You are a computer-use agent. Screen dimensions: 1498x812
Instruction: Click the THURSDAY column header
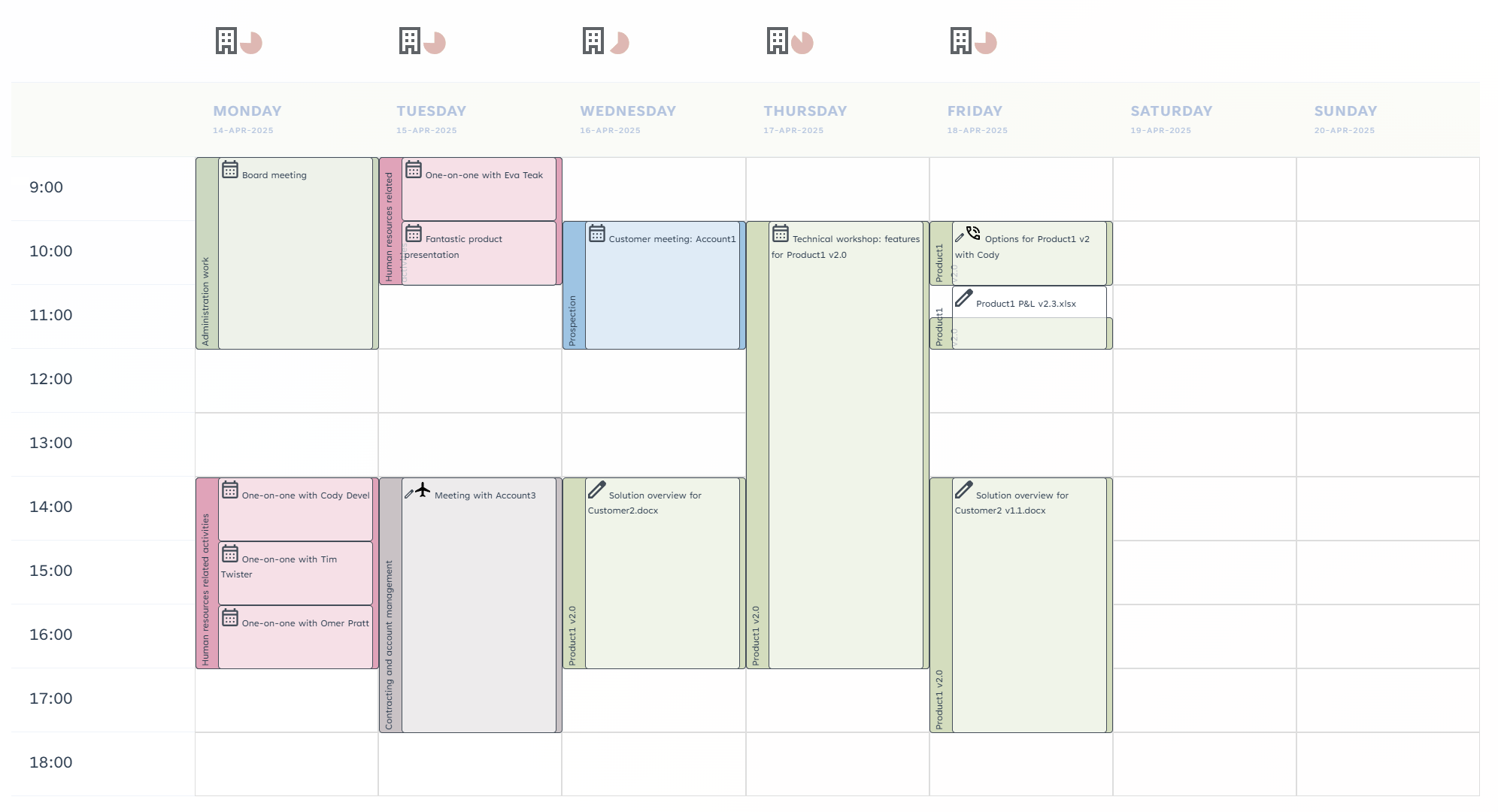point(805,111)
